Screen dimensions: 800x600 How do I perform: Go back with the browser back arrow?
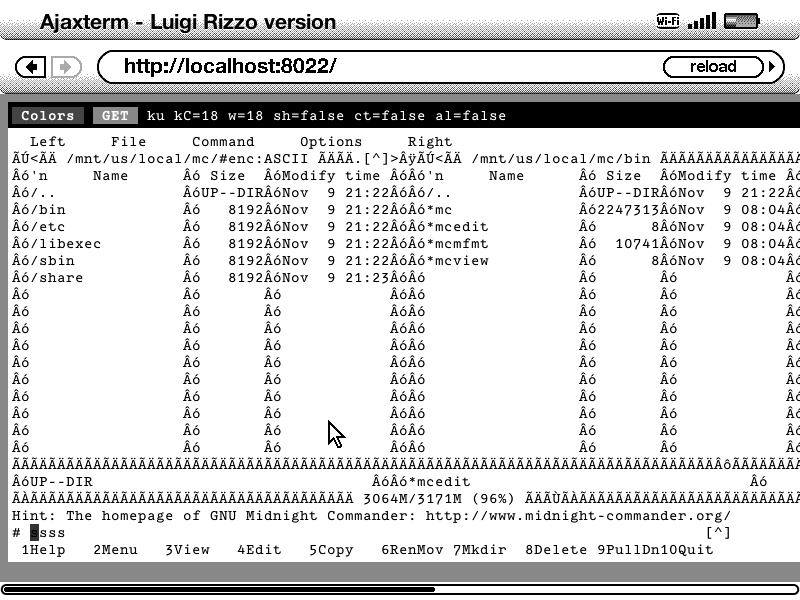[x=31, y=67]
